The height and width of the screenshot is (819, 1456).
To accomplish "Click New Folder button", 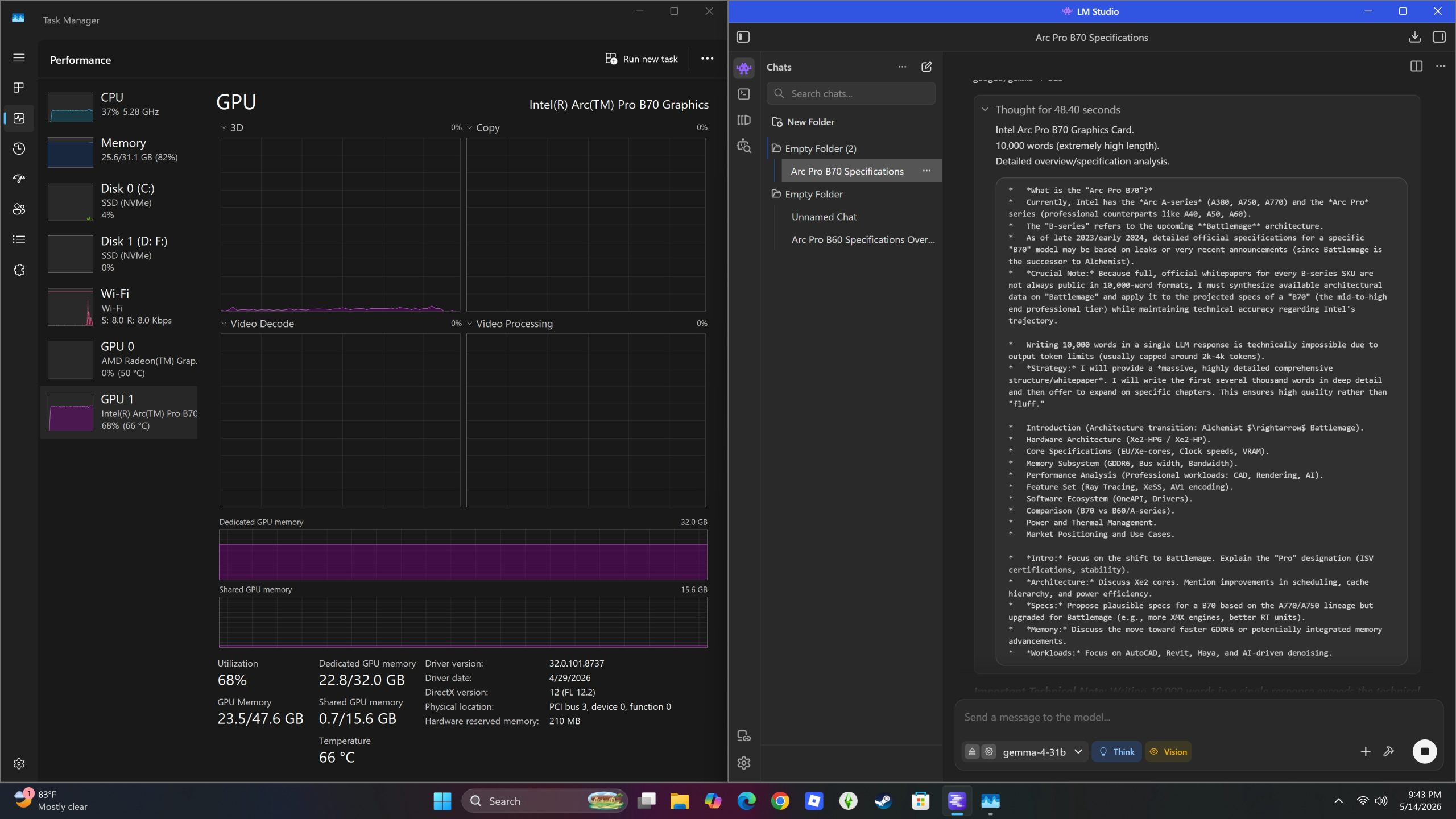I will click(803, 122).
